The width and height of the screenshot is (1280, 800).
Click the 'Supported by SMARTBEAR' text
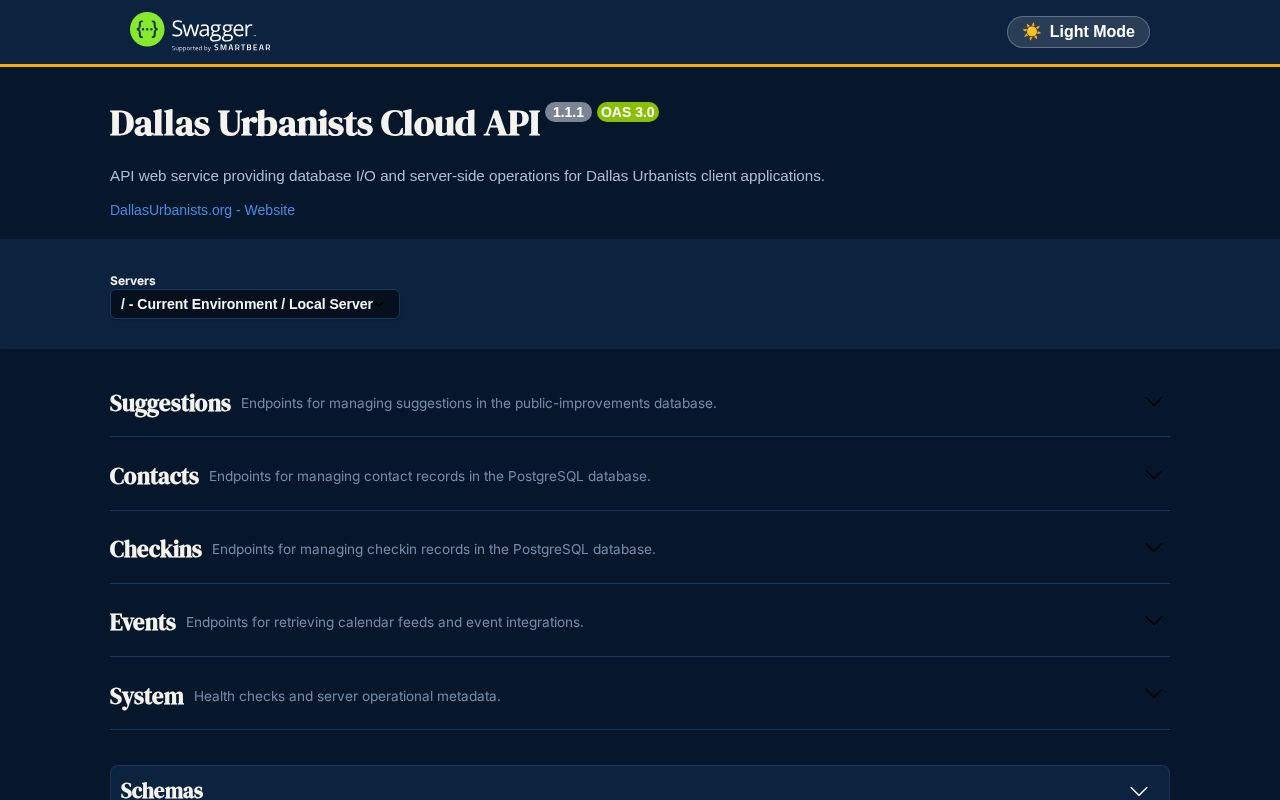pos(221,47)
